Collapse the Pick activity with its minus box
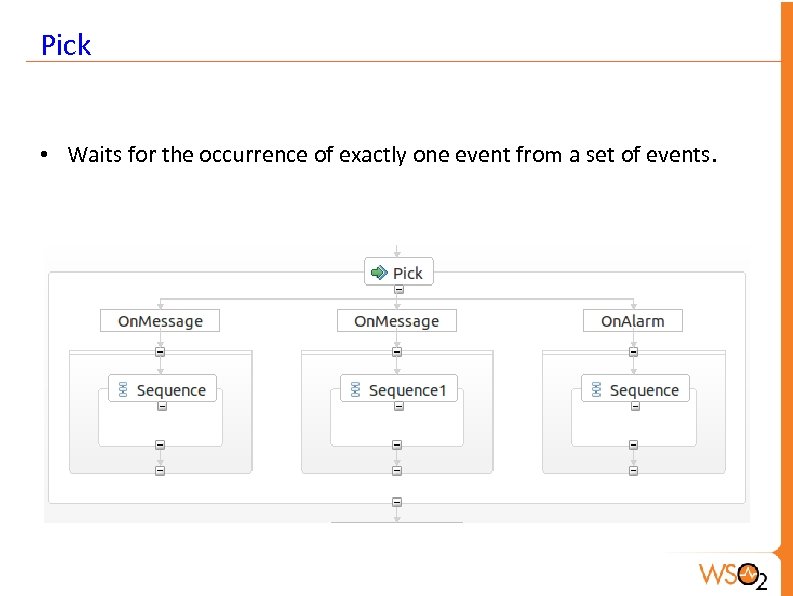This screenshot has width=793, height=596. pos(398,290)
